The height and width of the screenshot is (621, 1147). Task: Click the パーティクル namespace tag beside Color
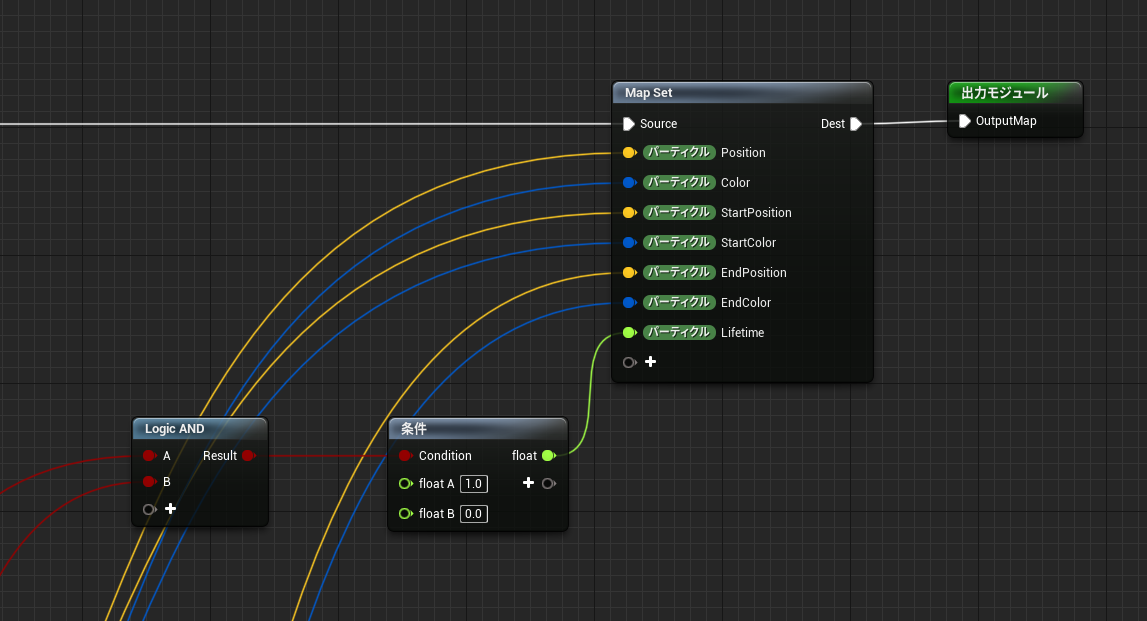pos(679,182)
